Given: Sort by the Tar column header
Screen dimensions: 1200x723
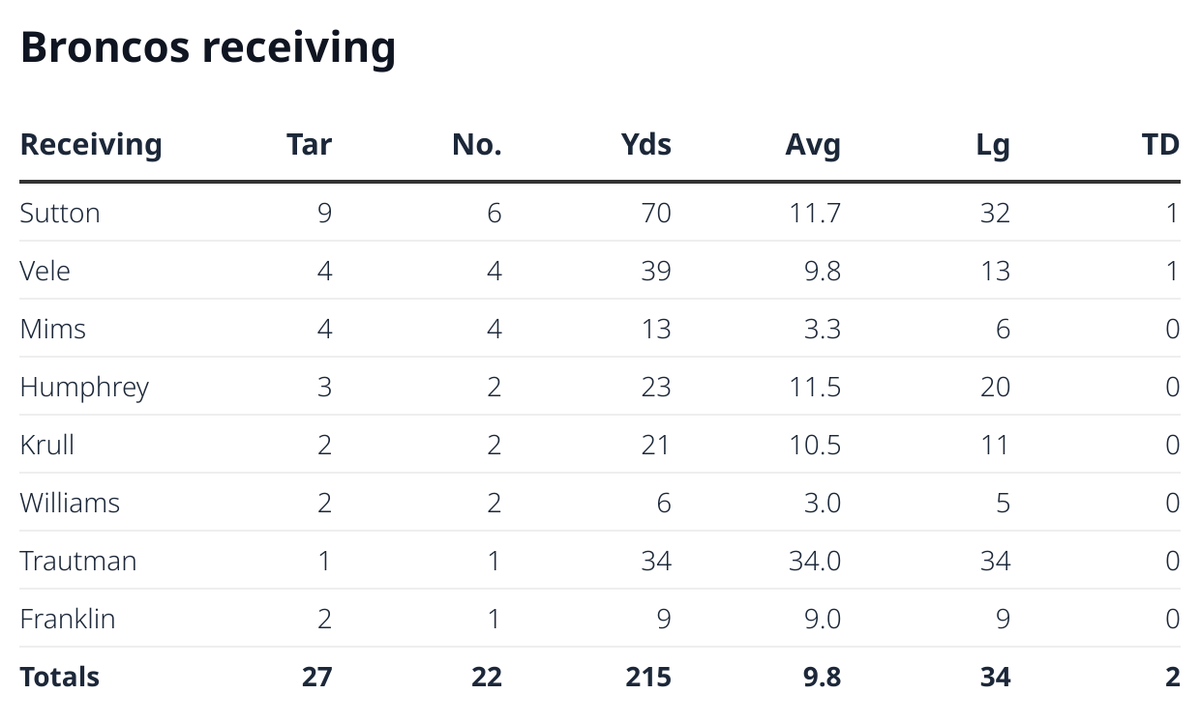Looking at the screenshot, I should point(309,145).
